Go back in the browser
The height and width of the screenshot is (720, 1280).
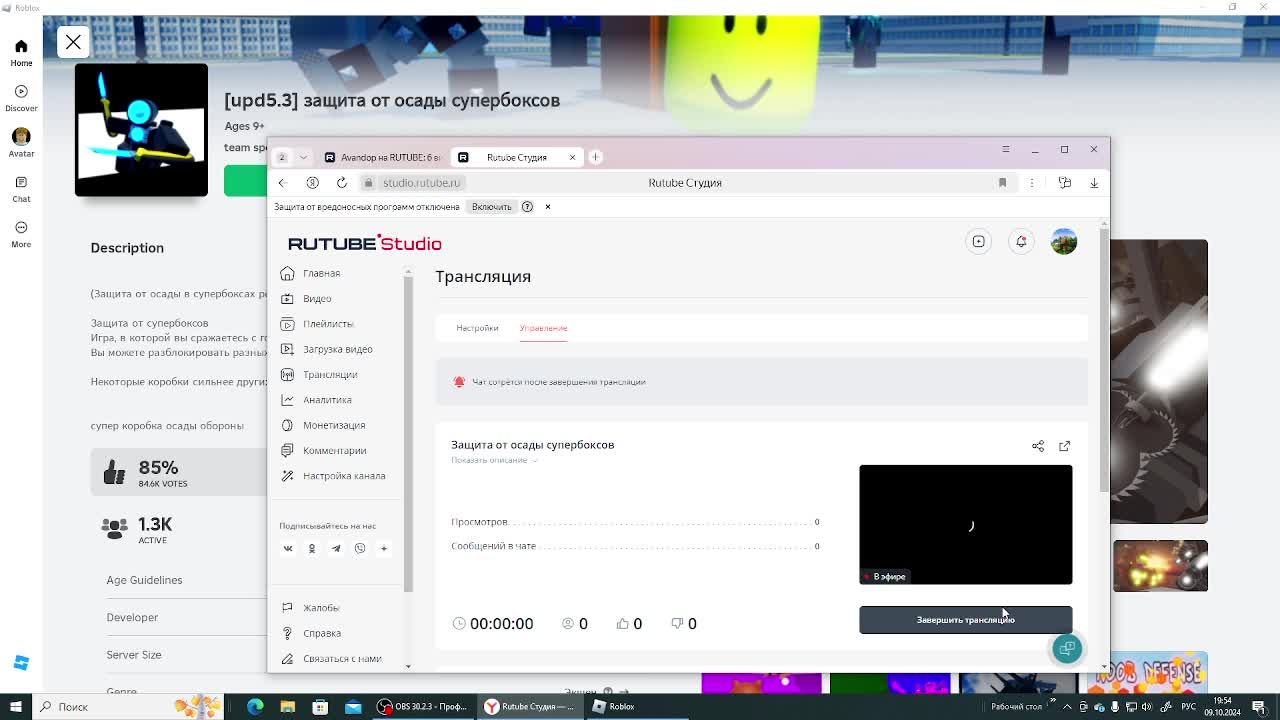coord(282,183)
